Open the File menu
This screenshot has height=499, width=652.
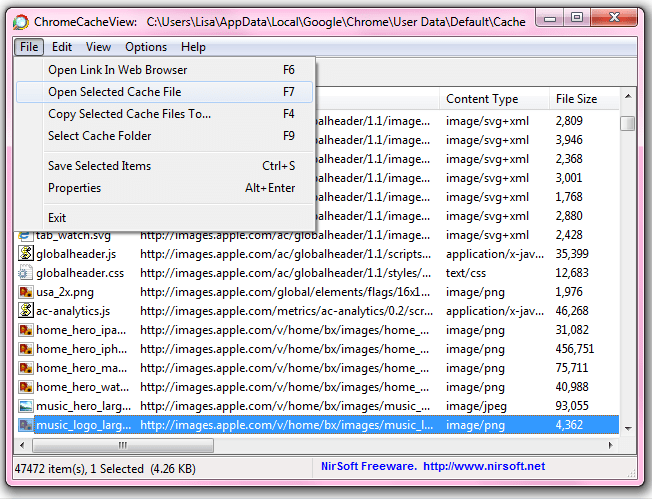tap(29, 47)
